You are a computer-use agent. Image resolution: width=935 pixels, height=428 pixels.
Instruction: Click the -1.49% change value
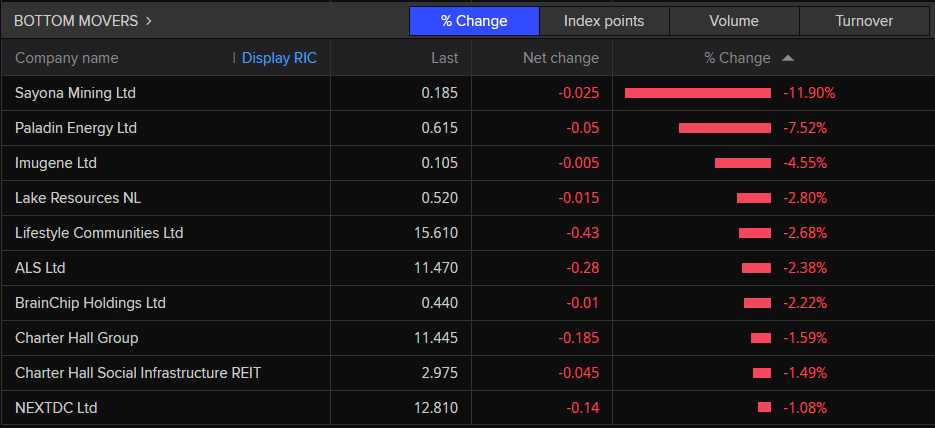[x=805, y=373]
